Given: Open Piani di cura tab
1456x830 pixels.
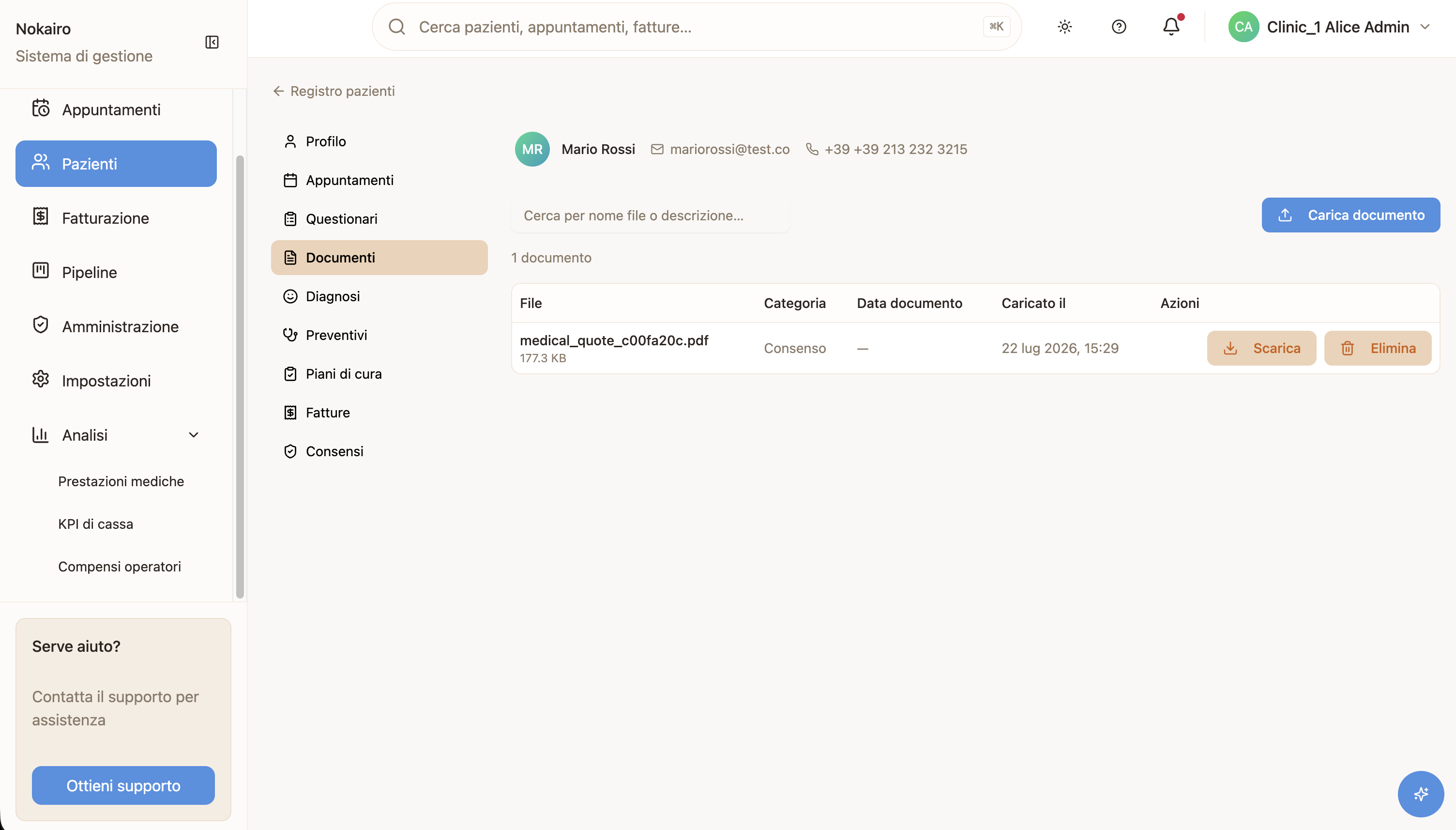Looking at the screenshot, I should 379,374.
